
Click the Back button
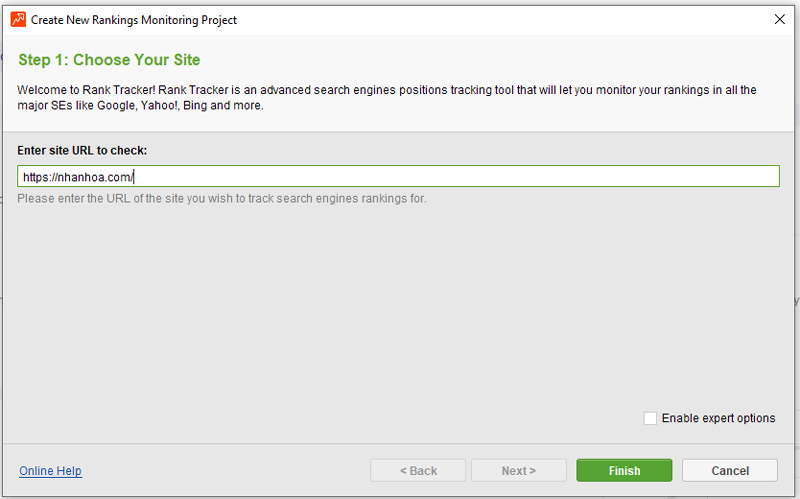pos(418,470)
